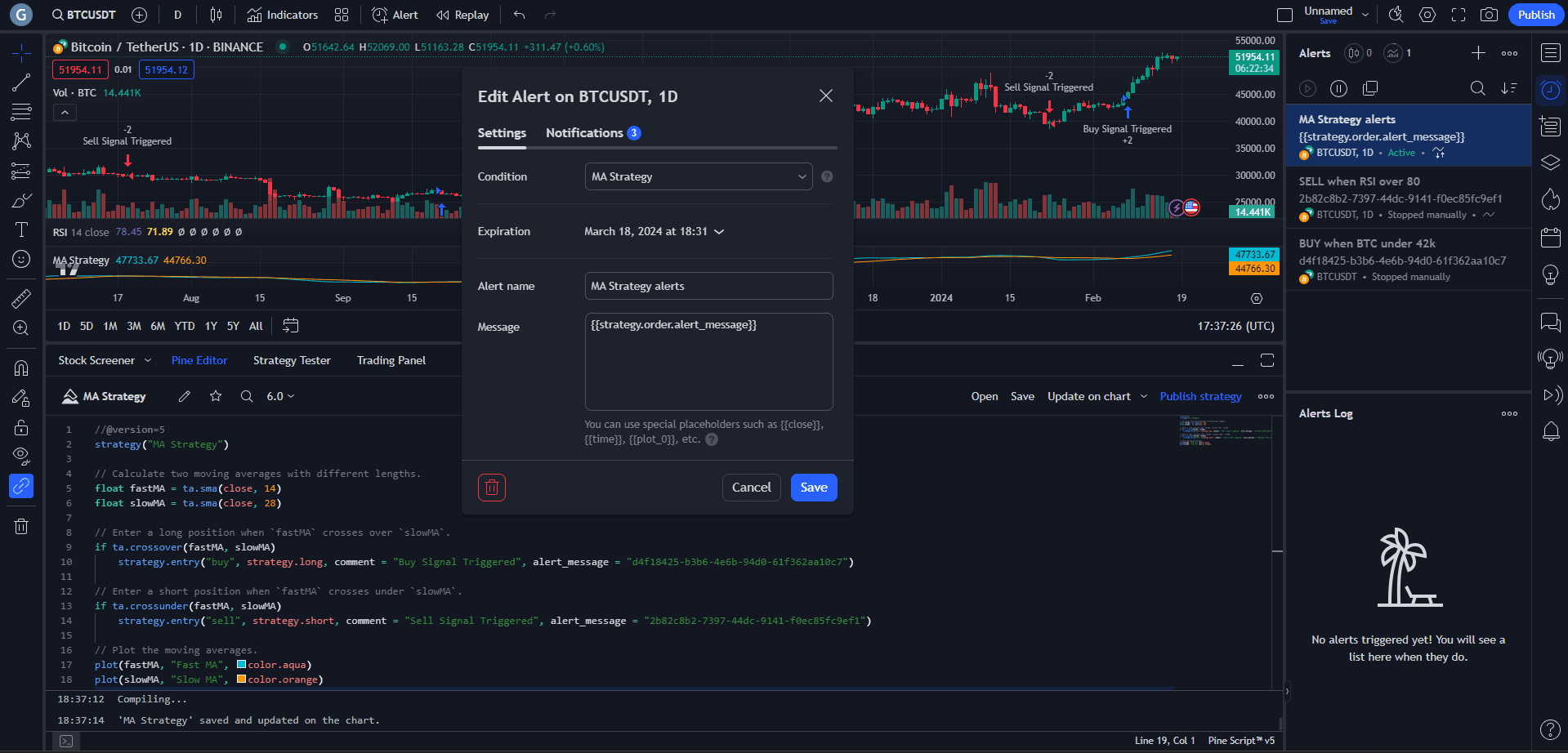Search alerts with magnifier icon
1568x753 pixels.
[1477, 88]
